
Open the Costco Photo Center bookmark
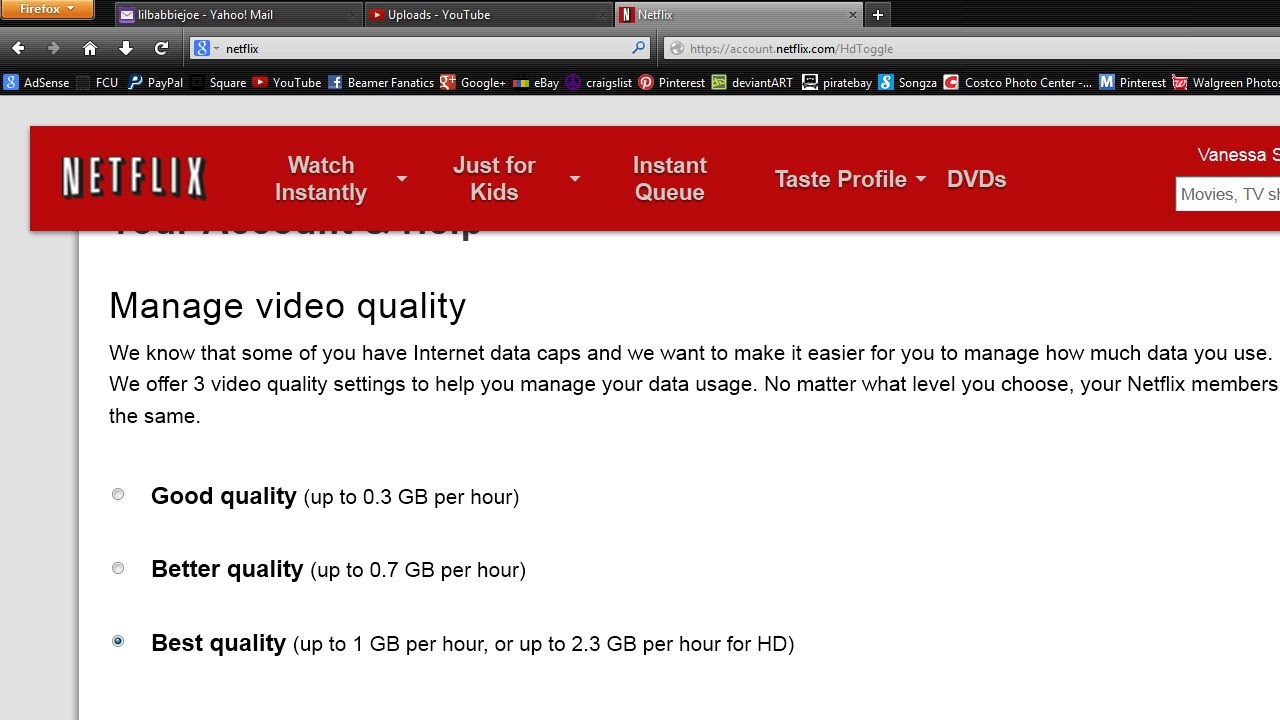pos(1019,83)
